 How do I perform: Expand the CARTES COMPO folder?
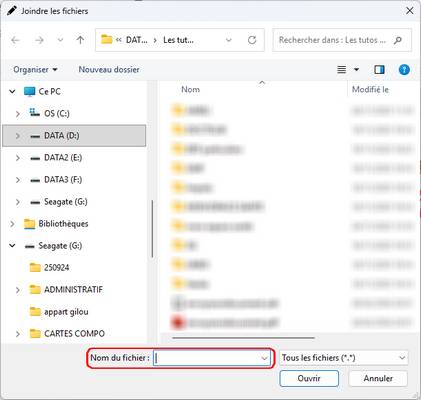tap(17, 334)
